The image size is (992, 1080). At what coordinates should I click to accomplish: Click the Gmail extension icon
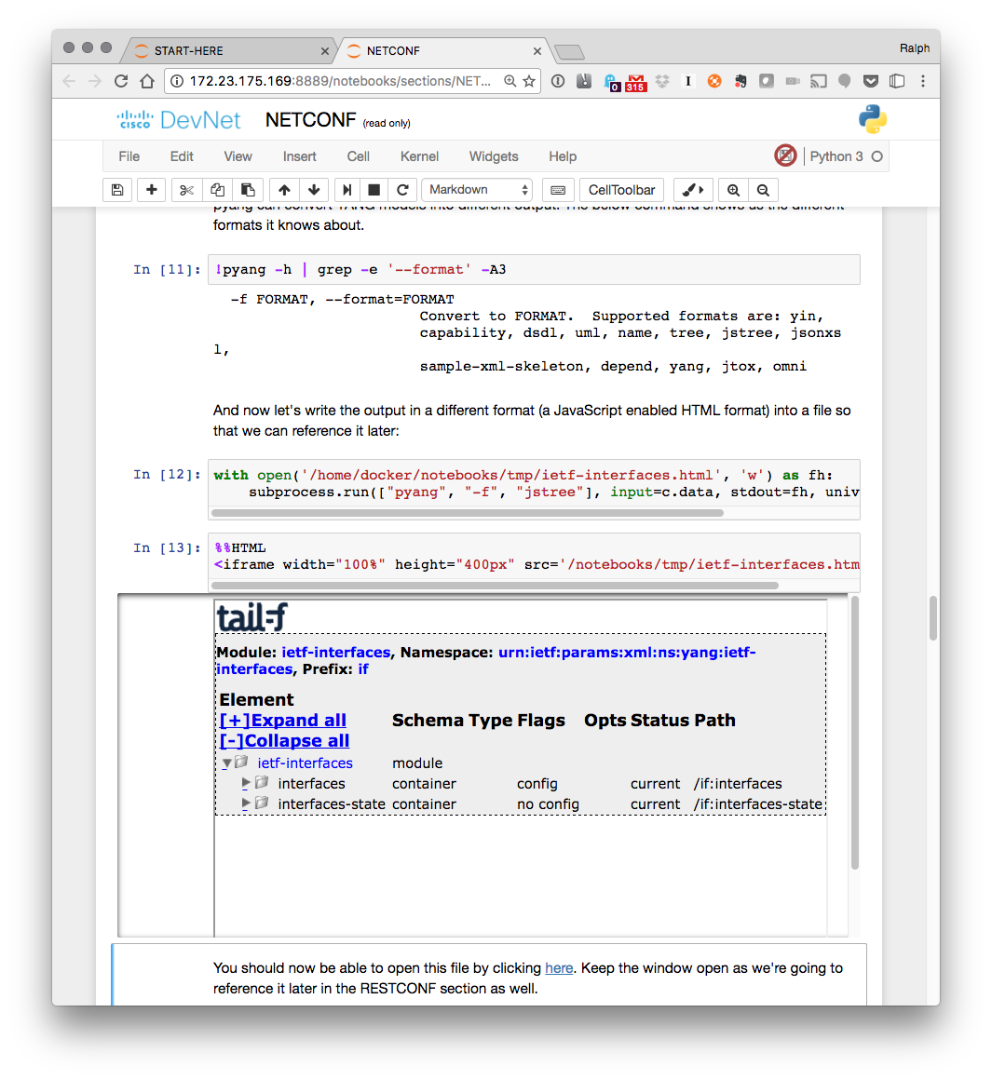pos(636,83)
